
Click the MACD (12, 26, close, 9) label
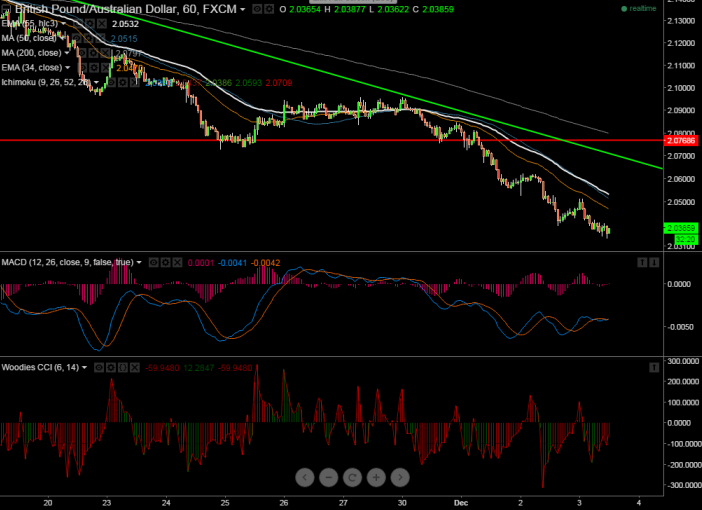pyautogui.click(x=67, y=262)
